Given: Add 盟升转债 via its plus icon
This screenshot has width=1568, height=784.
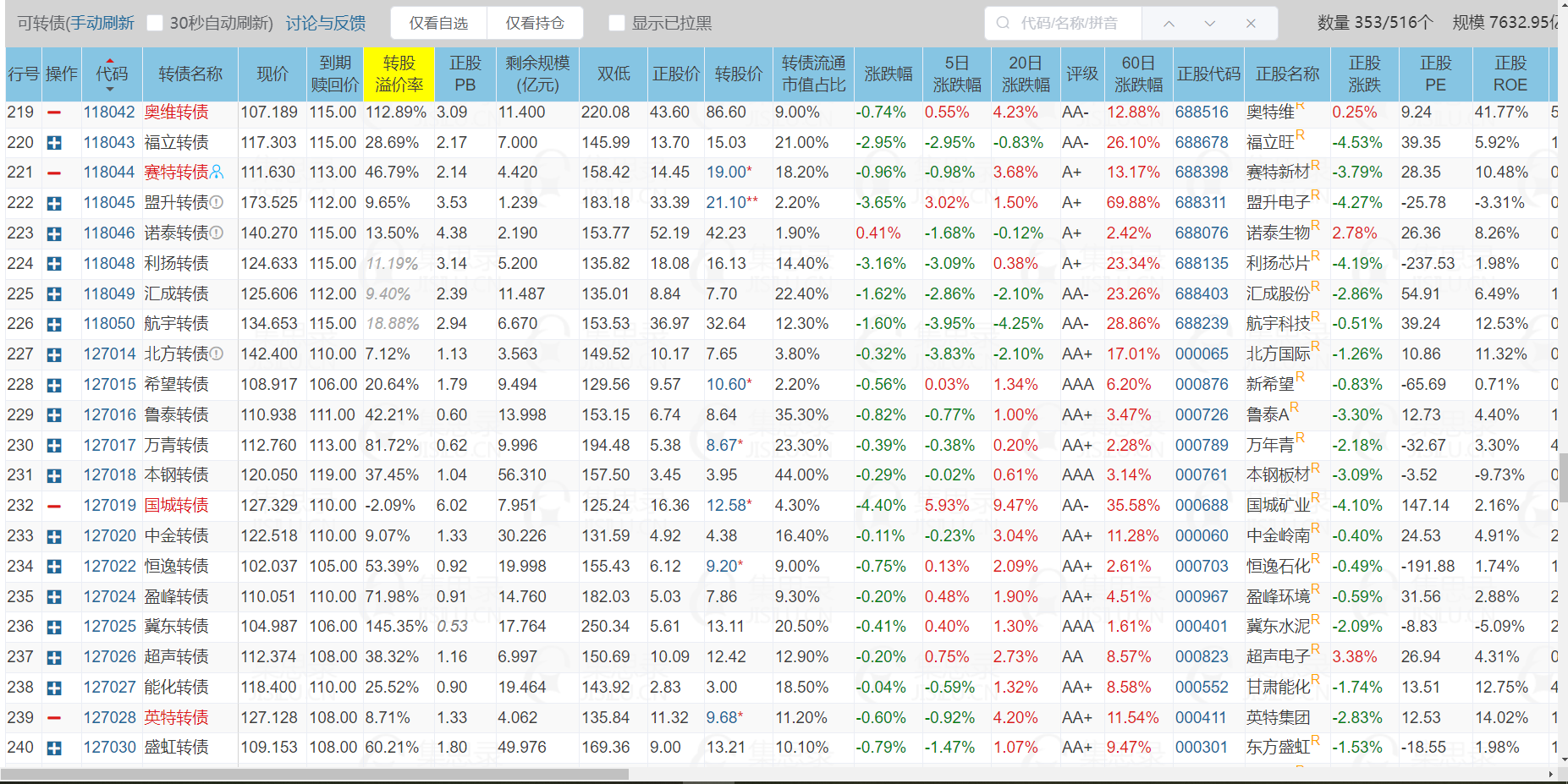Looking at the screenshot, I should pyautogui.click(x=54, y=203).
